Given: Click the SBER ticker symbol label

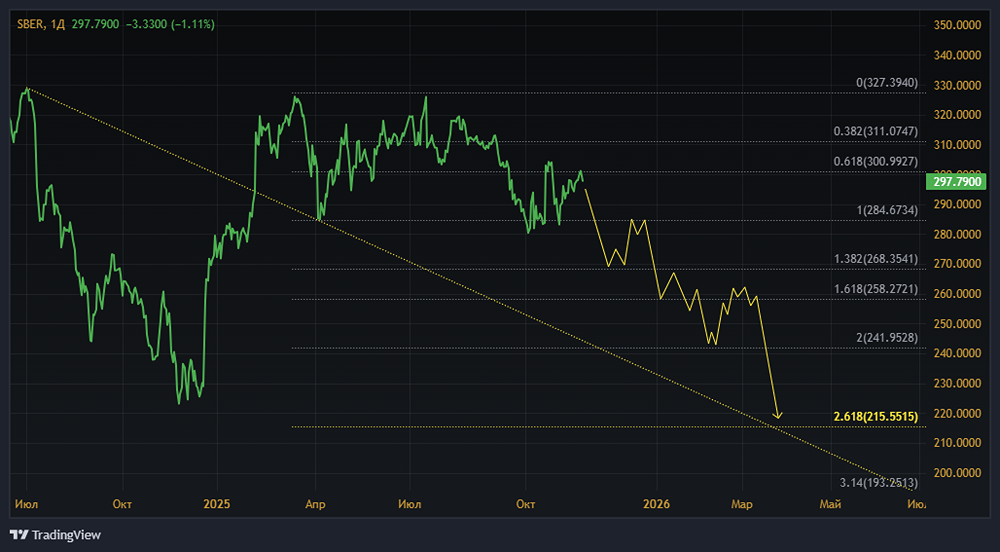Looking at the screenshot, I should coord(28,24).
